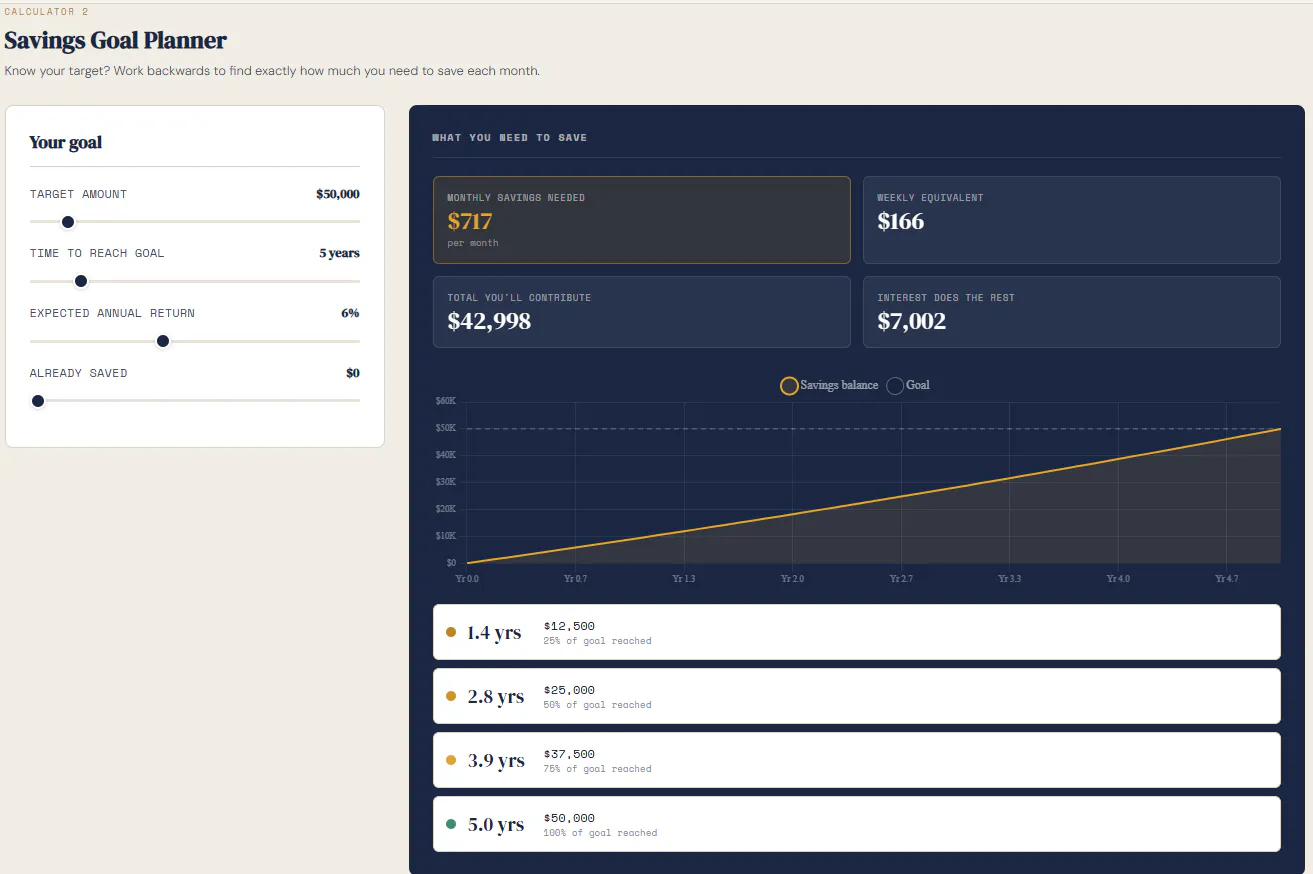Click the Total You'll Contribute card

[642, 312]
